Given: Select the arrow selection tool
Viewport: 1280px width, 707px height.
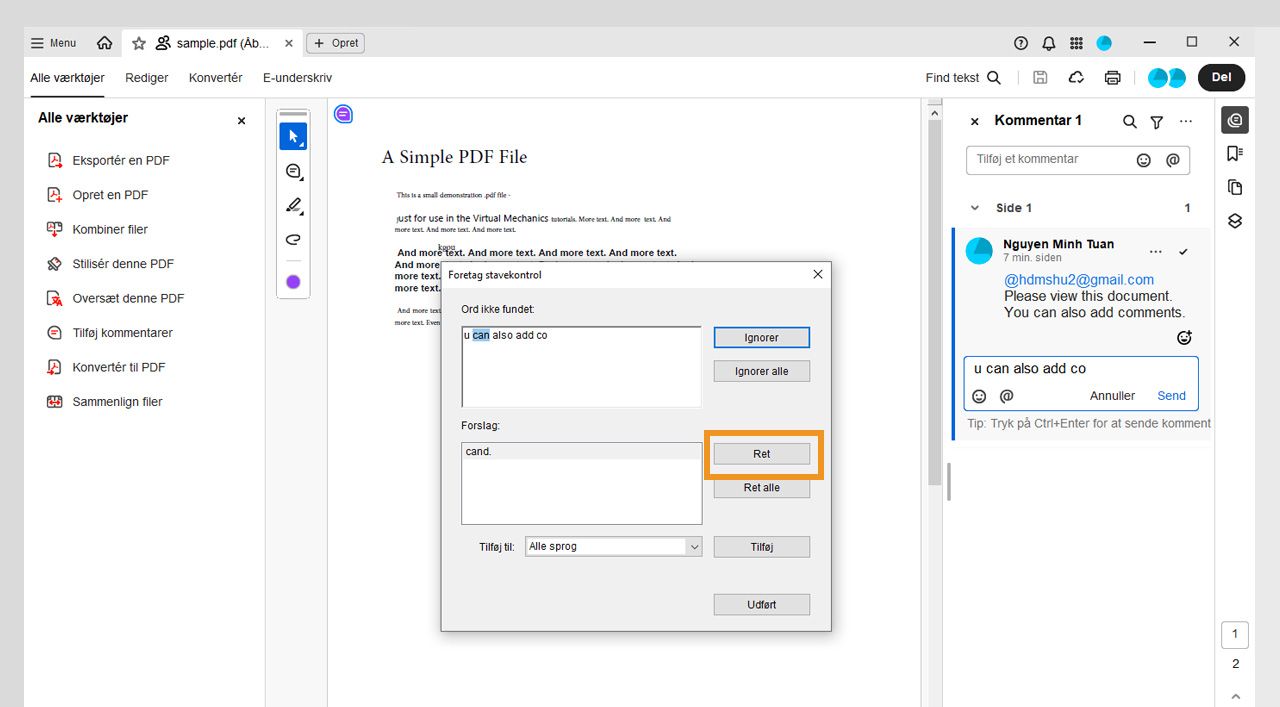Looking at the screenshot, I should (x=293, y=136).
